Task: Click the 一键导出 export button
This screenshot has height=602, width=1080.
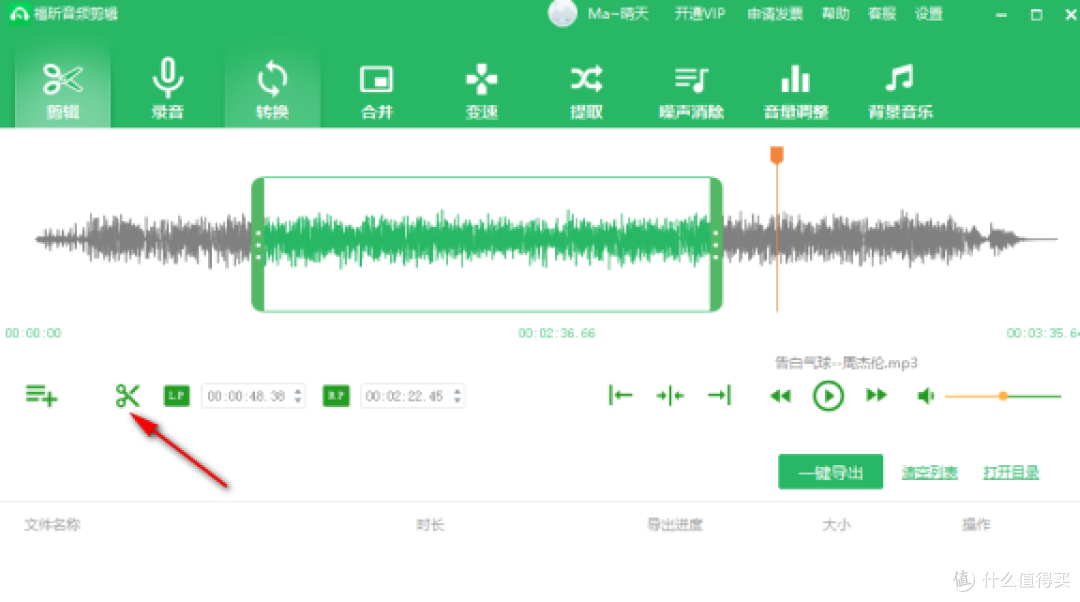Action: (x=831, y=472)
